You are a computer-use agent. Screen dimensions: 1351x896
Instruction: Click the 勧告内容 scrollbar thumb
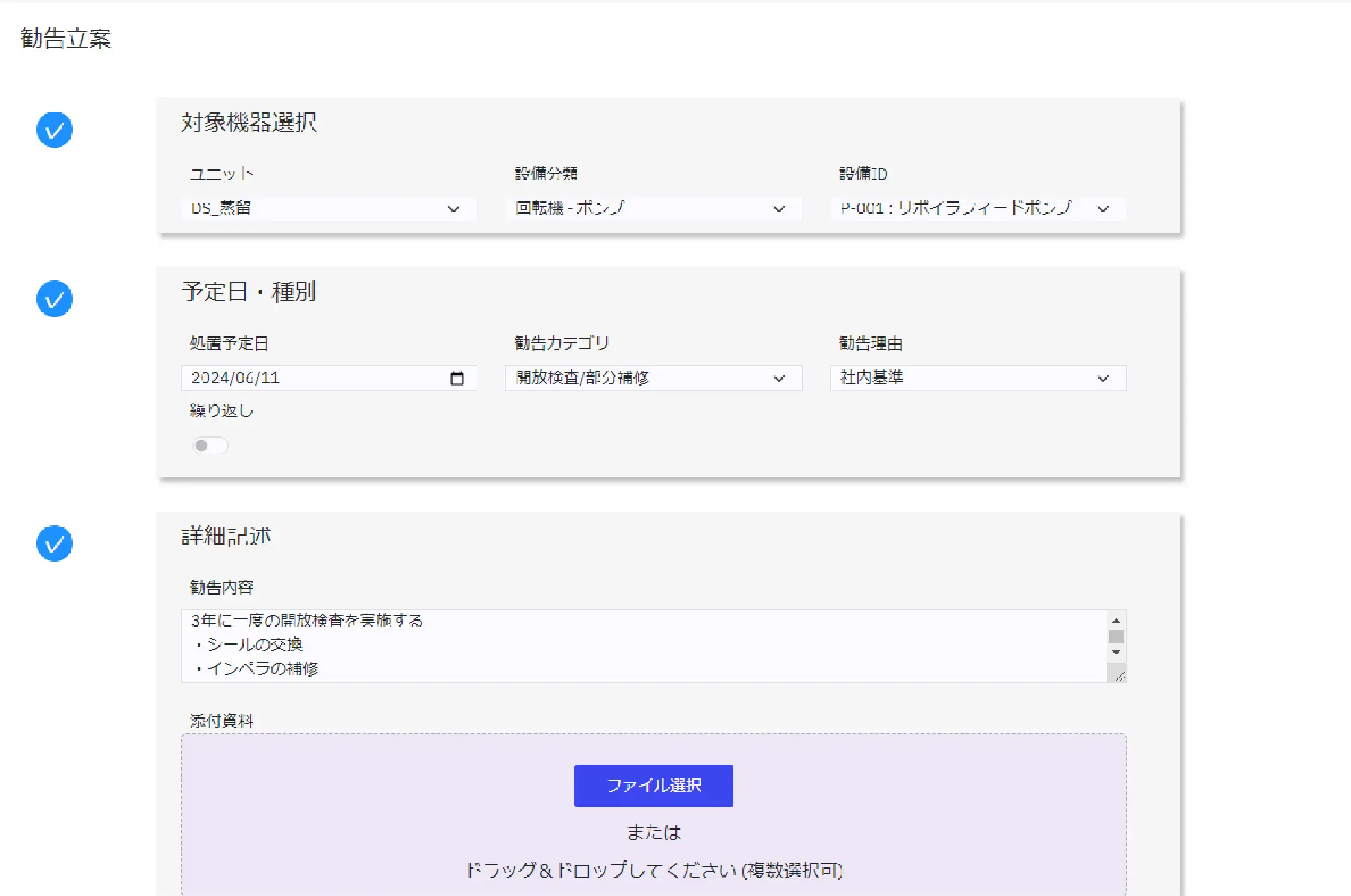pyautogui.click(x=1116, y=636)
